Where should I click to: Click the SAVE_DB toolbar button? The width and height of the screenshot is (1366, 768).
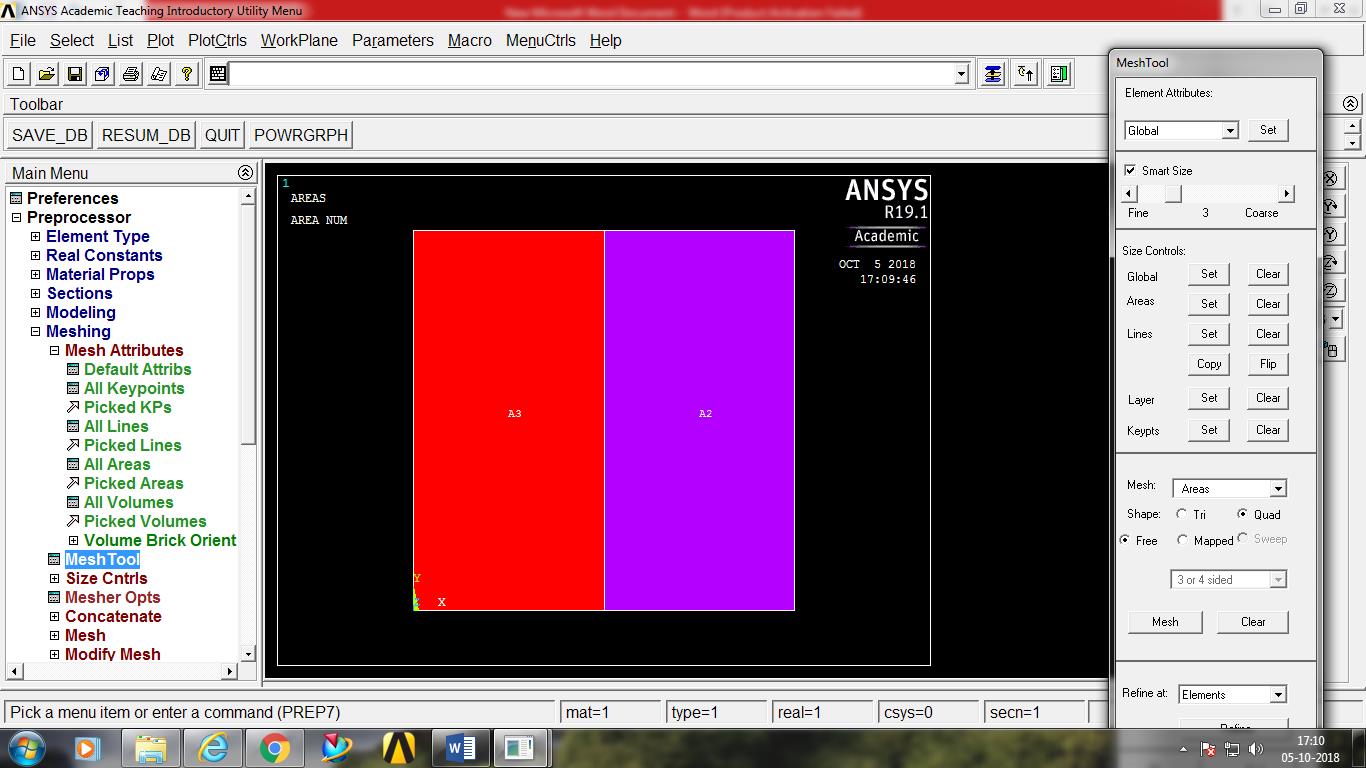click(50, 135)
